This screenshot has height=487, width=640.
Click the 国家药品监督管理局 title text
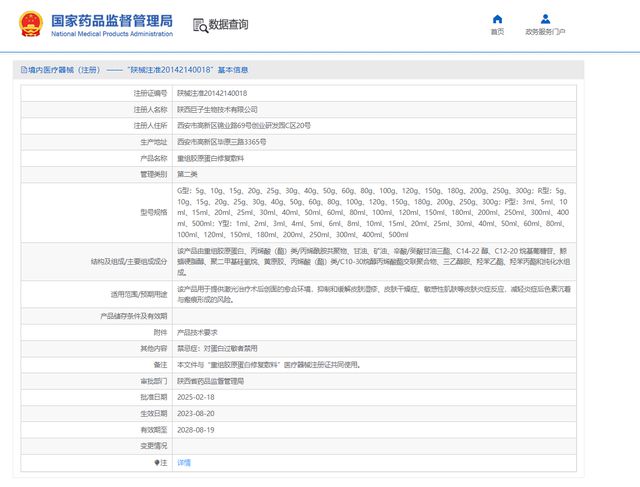click(112, 21)
